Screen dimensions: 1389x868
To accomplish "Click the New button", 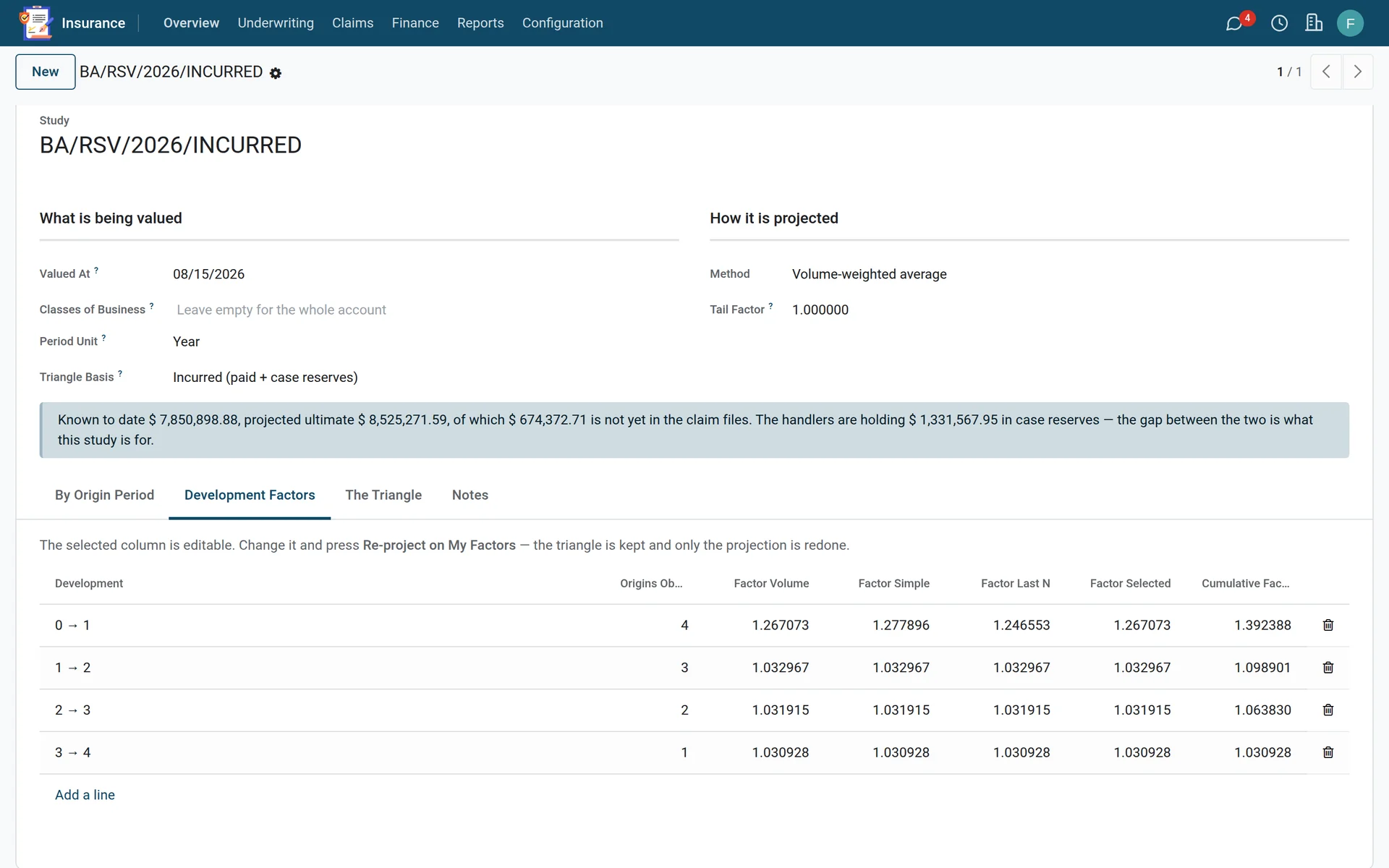I will pos(46,72).
